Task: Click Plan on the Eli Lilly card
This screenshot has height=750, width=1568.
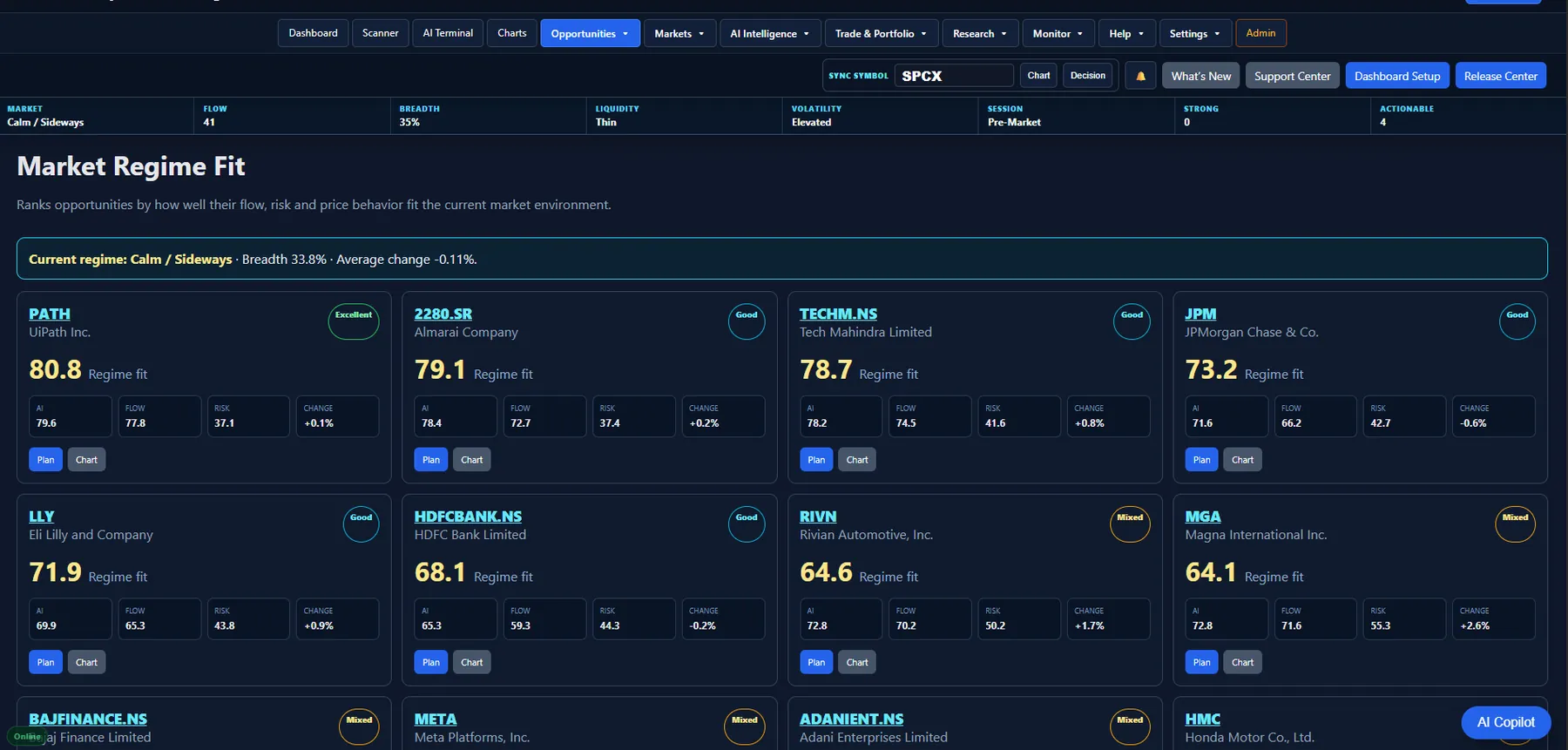Action: pyautogui.click(x=46, y=662)
